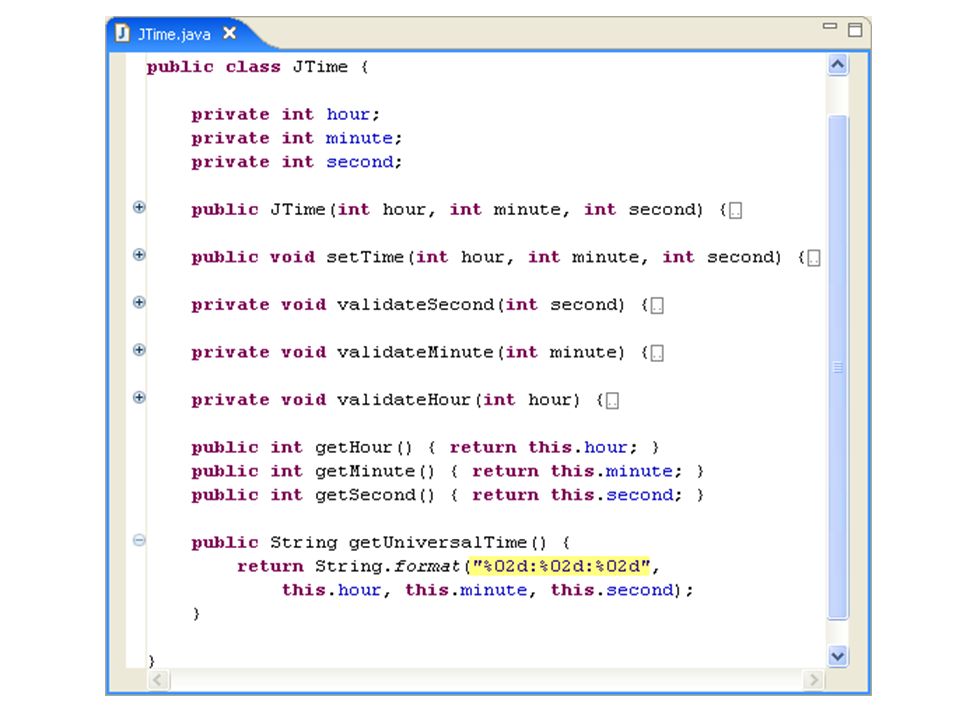
Task: Click the 'getUniversalTime' method name
Action: (x=438, y=542)
